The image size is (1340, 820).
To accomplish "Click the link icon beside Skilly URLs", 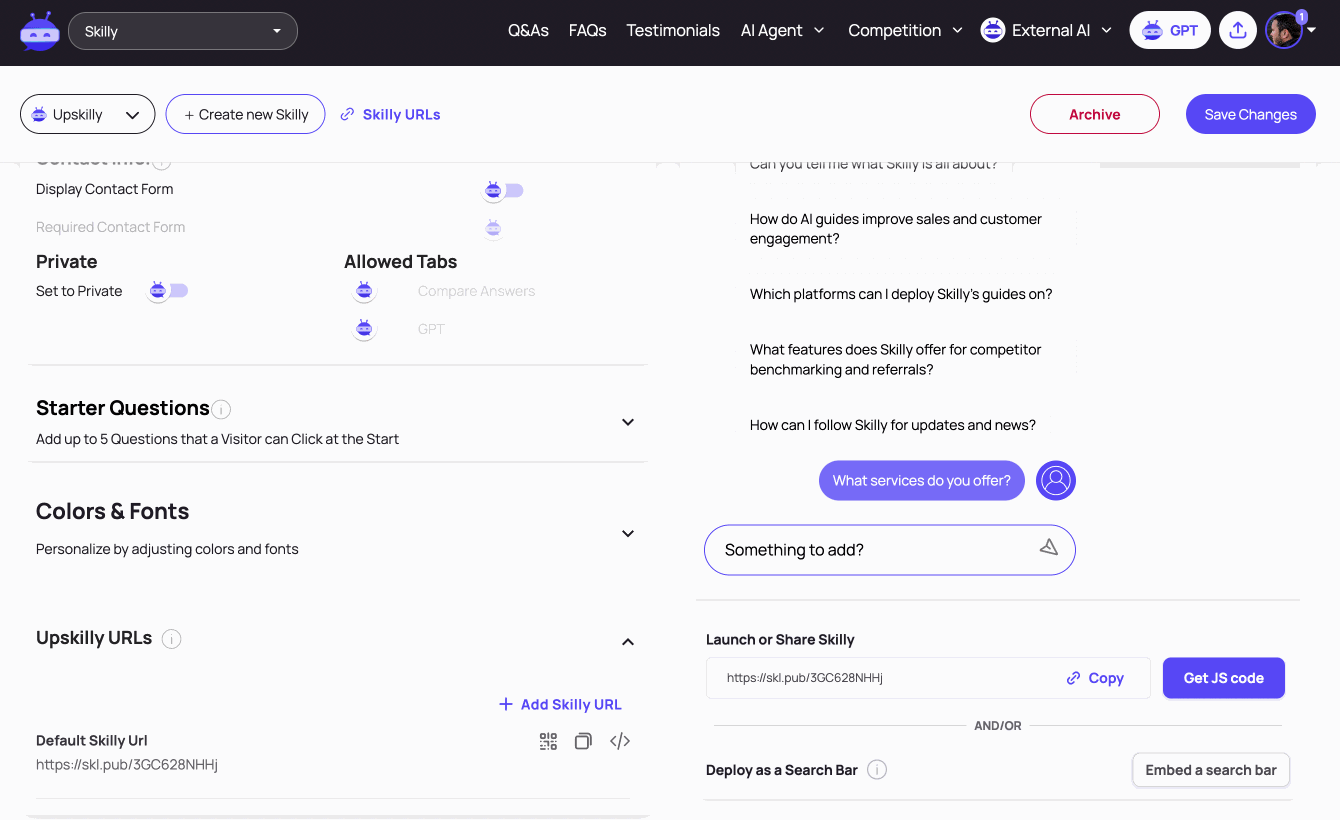I will pyautogui.click(x=347, y=114).
